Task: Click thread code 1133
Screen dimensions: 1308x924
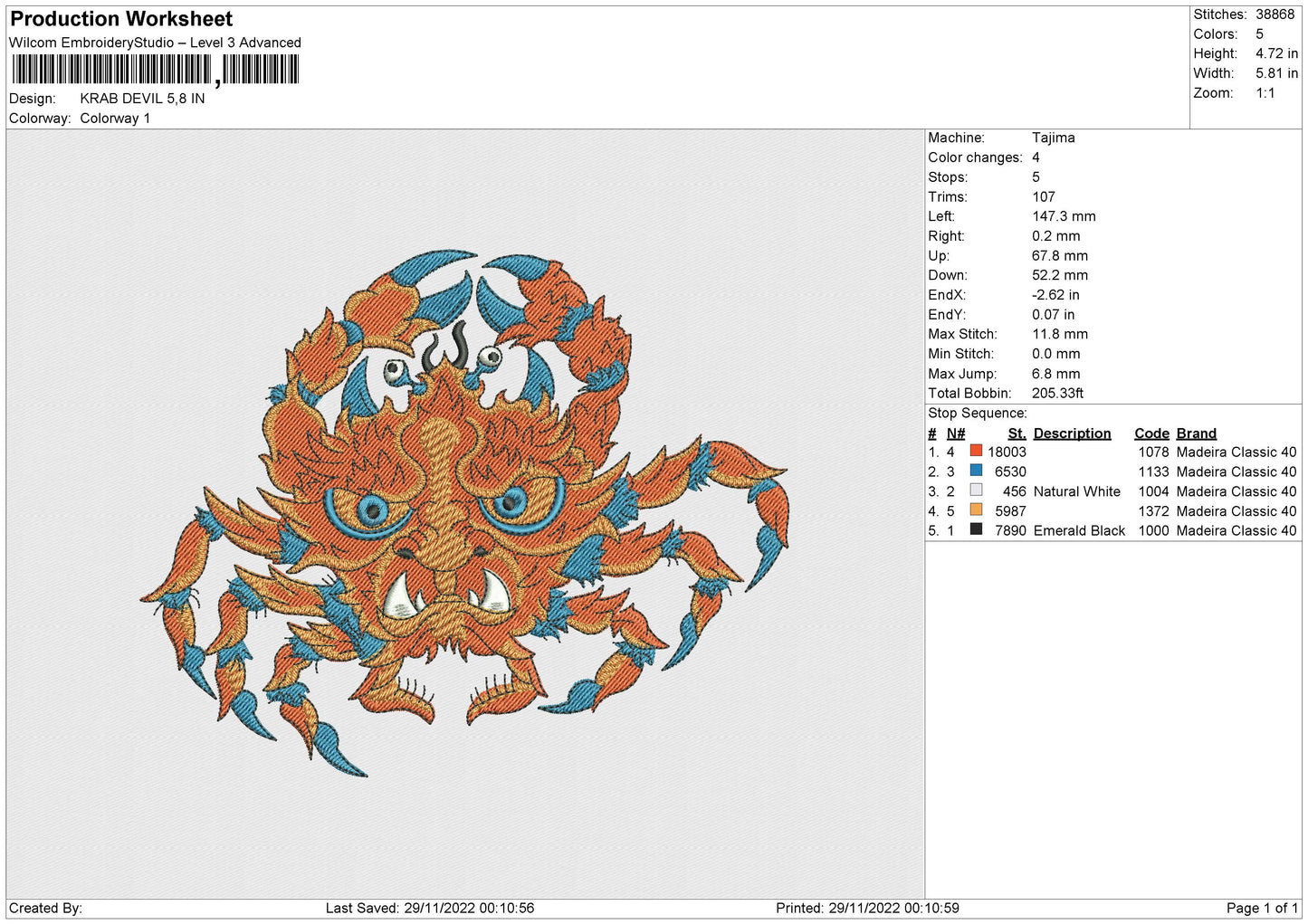Action: 1153,472
